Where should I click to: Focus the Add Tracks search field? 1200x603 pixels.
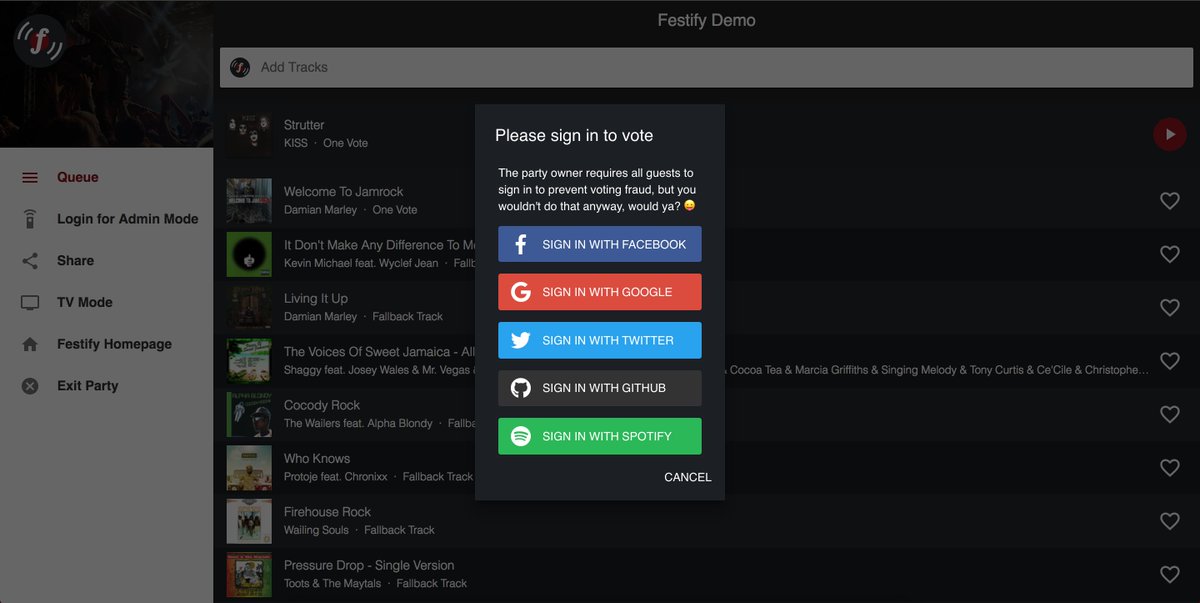pos(707,67)
